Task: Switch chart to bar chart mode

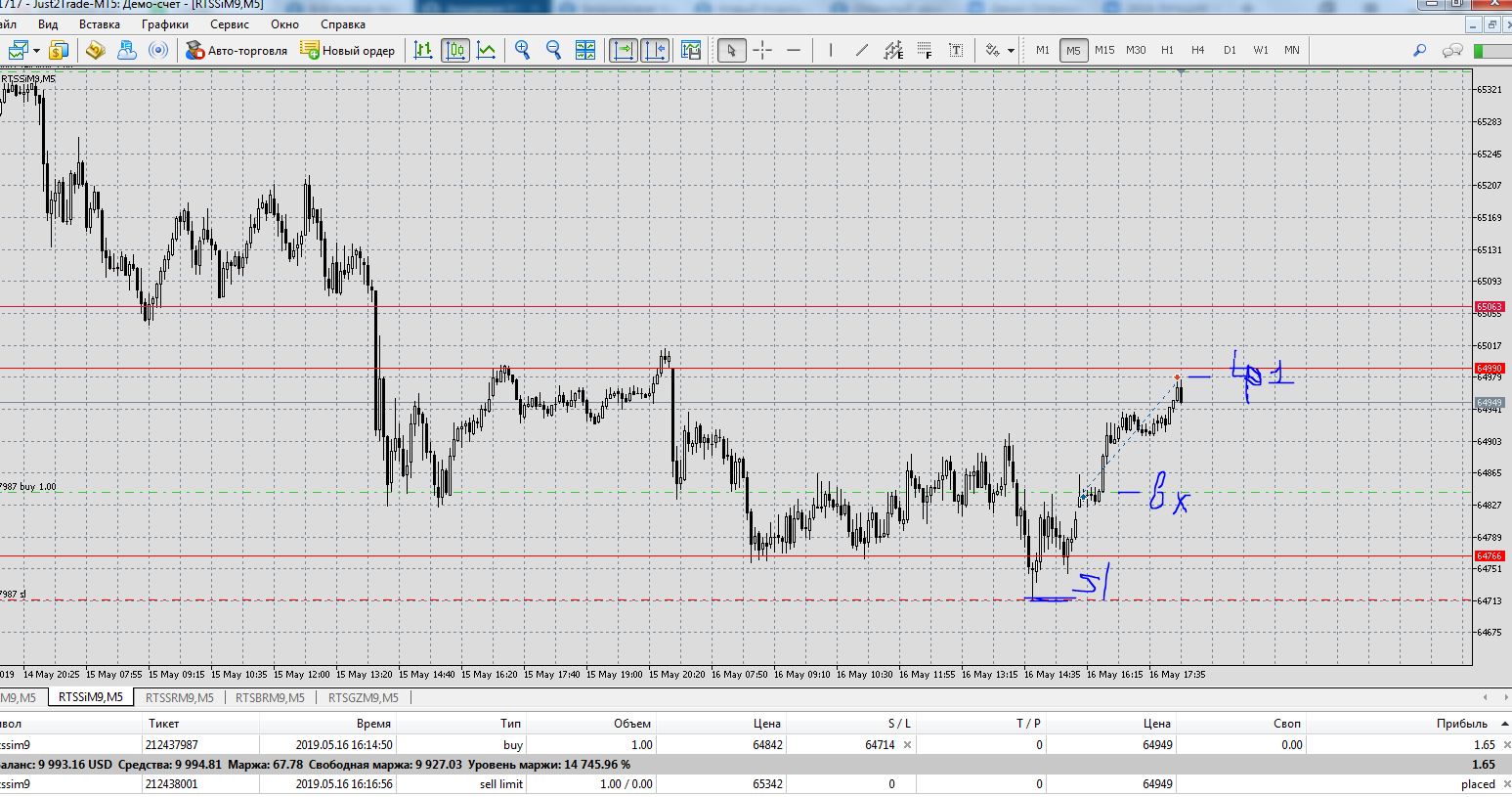Action: pyautogui.click(x=423, y=50)
